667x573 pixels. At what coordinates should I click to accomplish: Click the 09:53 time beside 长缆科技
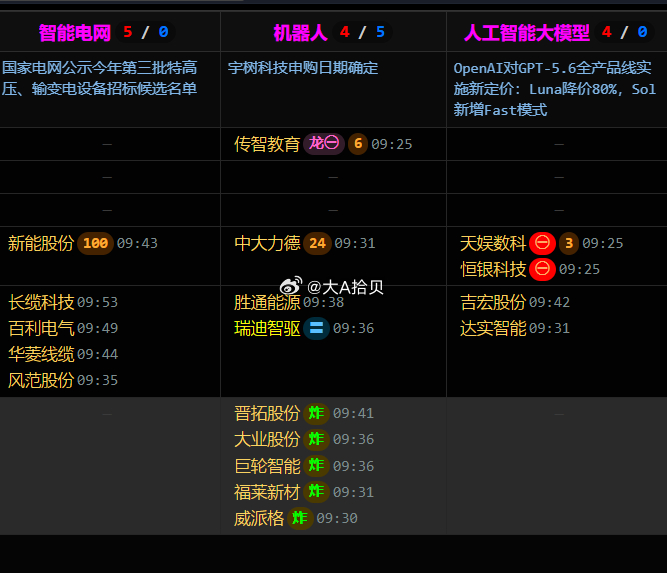click(x=97, y=302)
